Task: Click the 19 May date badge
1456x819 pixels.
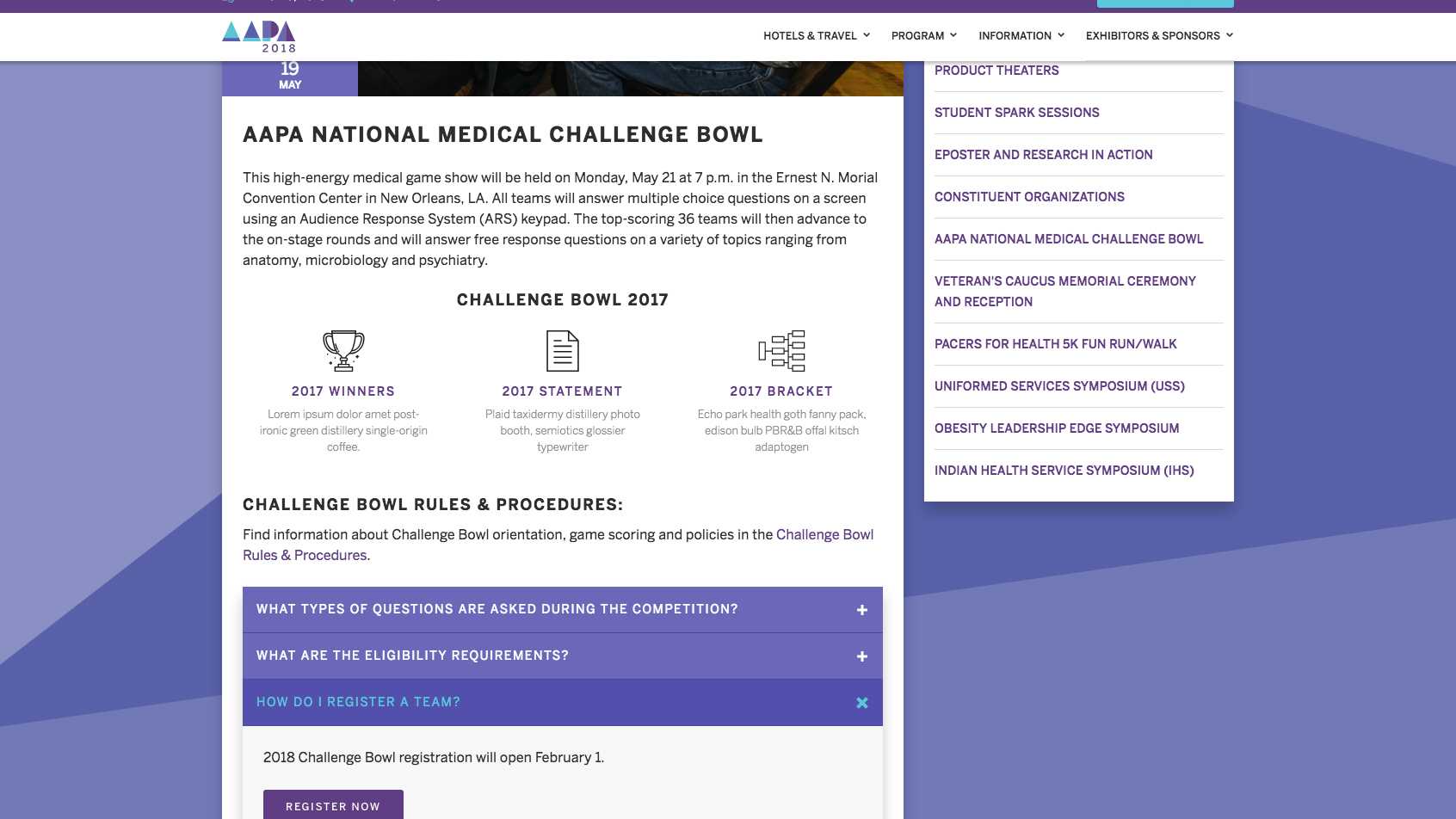Action: [290, 78]
